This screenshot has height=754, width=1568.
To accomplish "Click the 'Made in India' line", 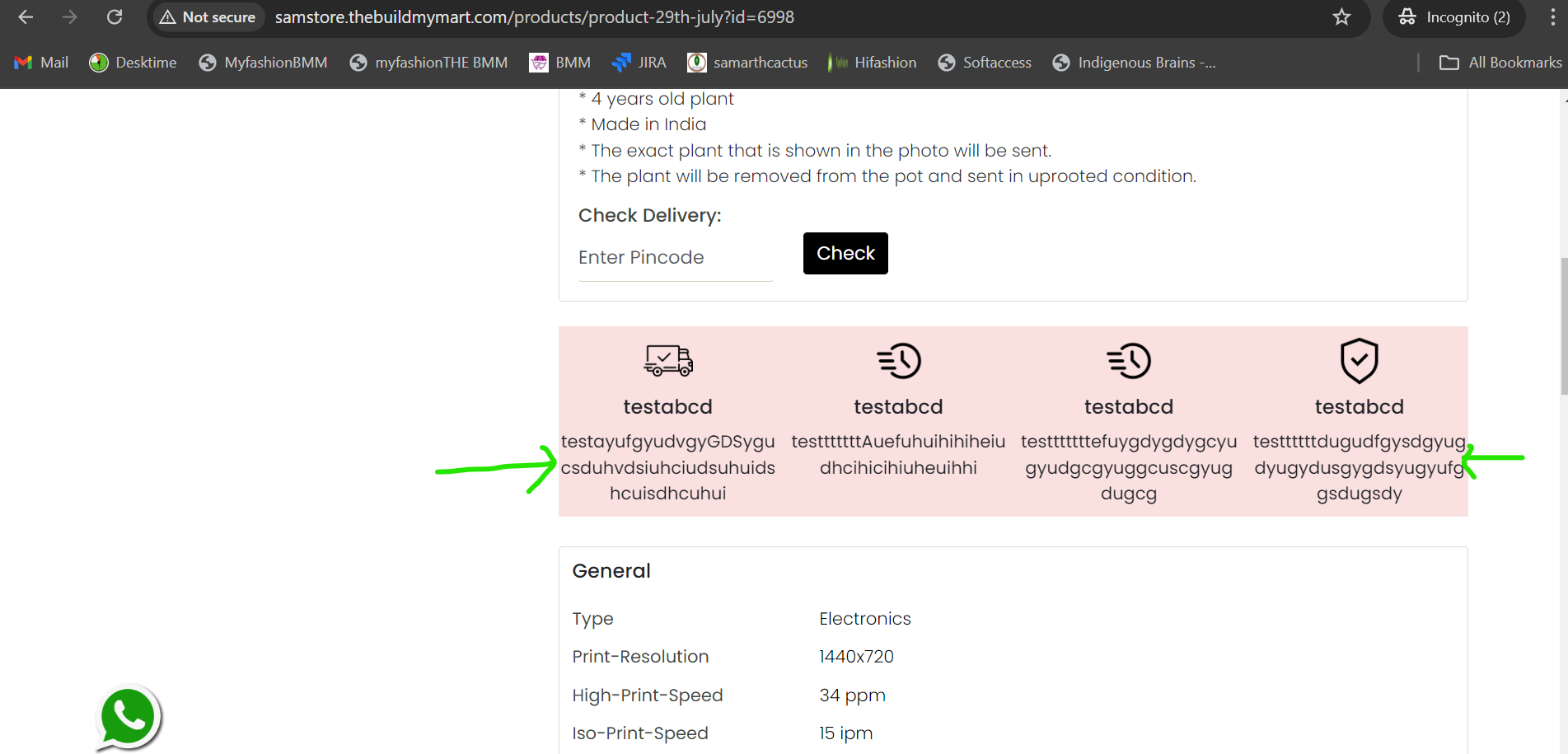I will tap(643, 124).
